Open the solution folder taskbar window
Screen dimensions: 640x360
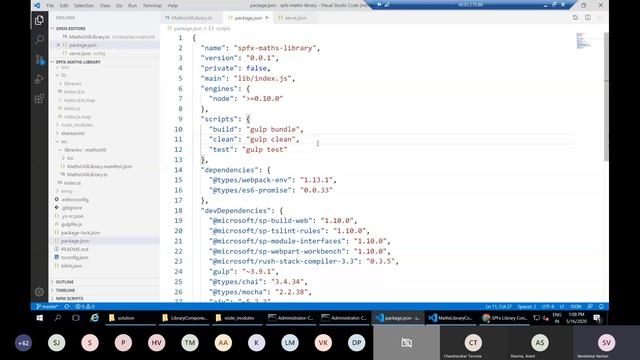point(131,318)
